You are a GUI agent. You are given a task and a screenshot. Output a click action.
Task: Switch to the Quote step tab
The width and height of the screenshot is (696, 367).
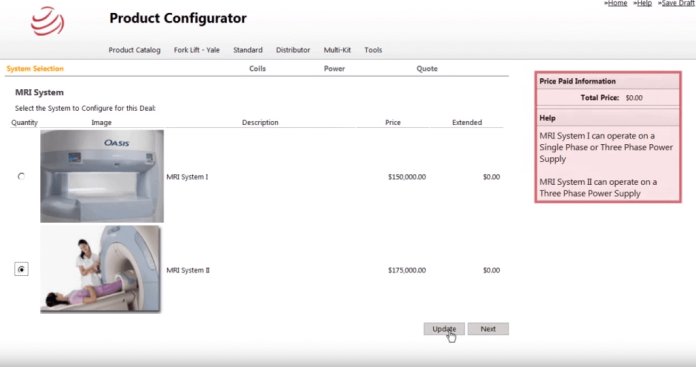427,69
